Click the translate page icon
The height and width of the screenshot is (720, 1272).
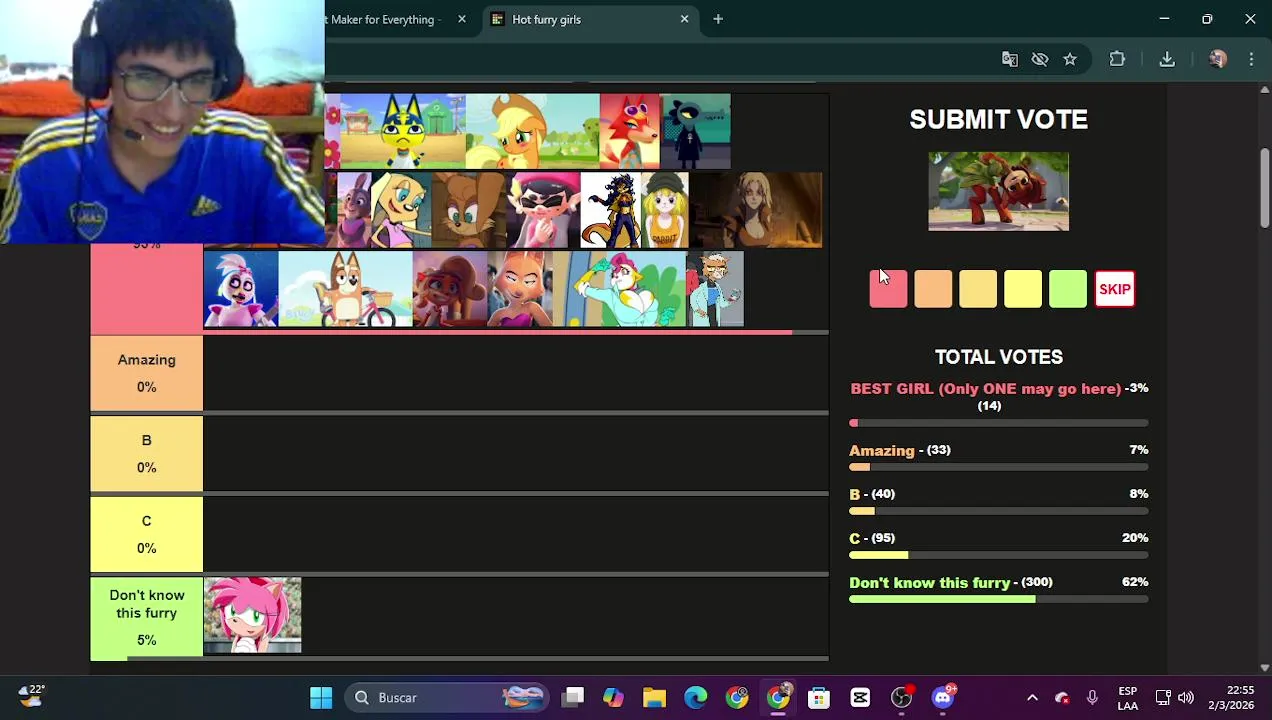click(x=1010, y=60)
